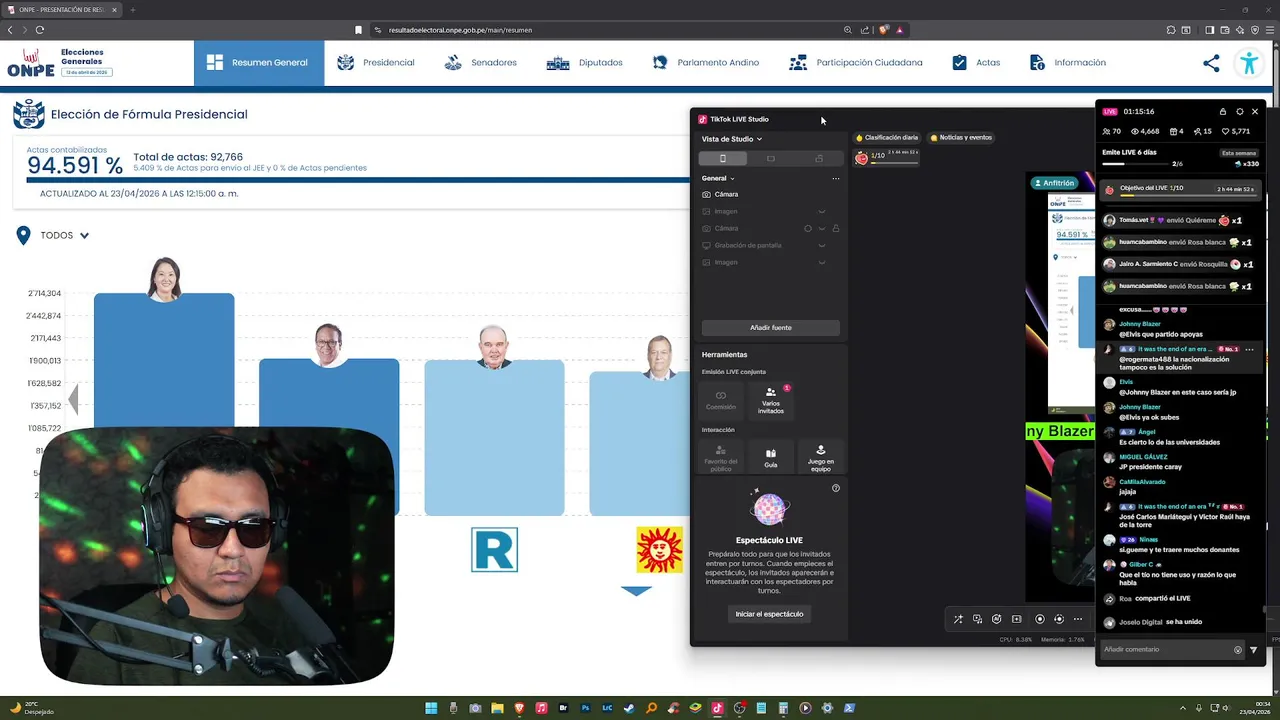This screenshot has width=1280, height=720.
Task: Select the landscape layout icon in Studio
Action: click(771, 158)
